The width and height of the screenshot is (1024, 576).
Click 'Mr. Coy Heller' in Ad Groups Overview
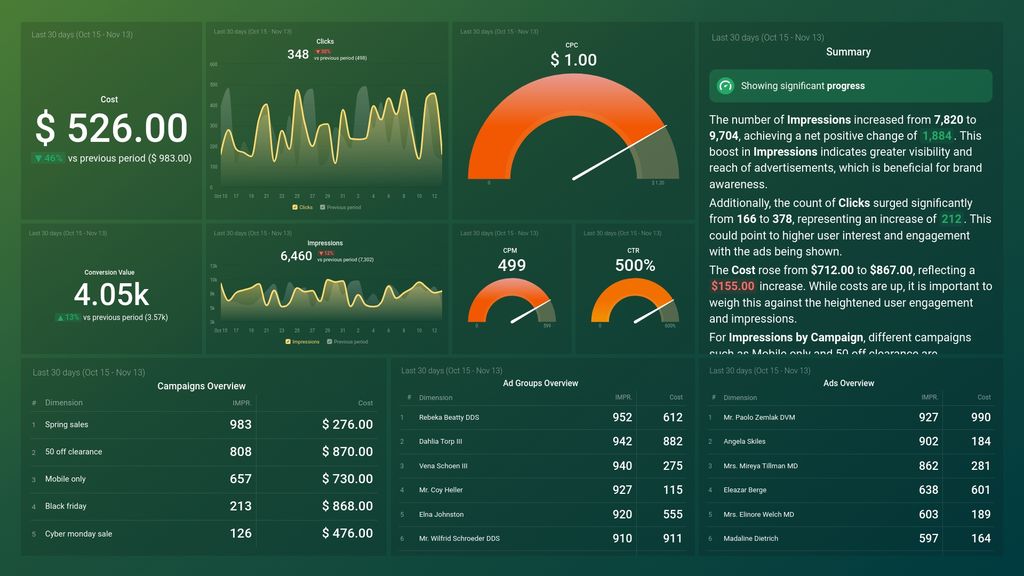440,490
